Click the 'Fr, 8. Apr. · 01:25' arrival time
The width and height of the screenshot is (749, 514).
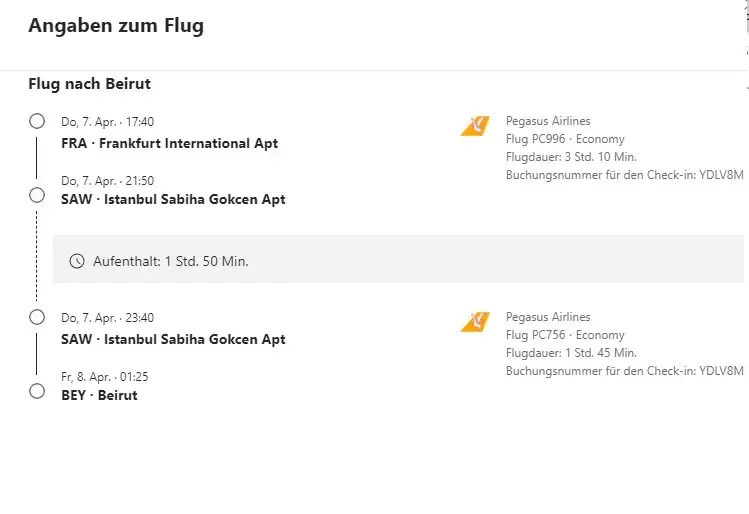coord(105,377)
